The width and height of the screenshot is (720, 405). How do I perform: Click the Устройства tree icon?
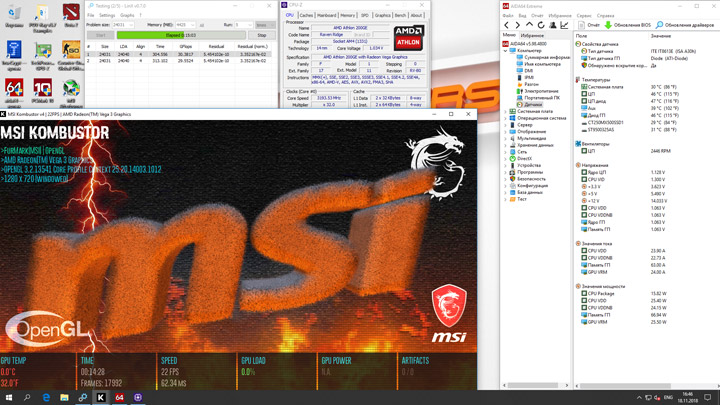(x=512, y=165)
